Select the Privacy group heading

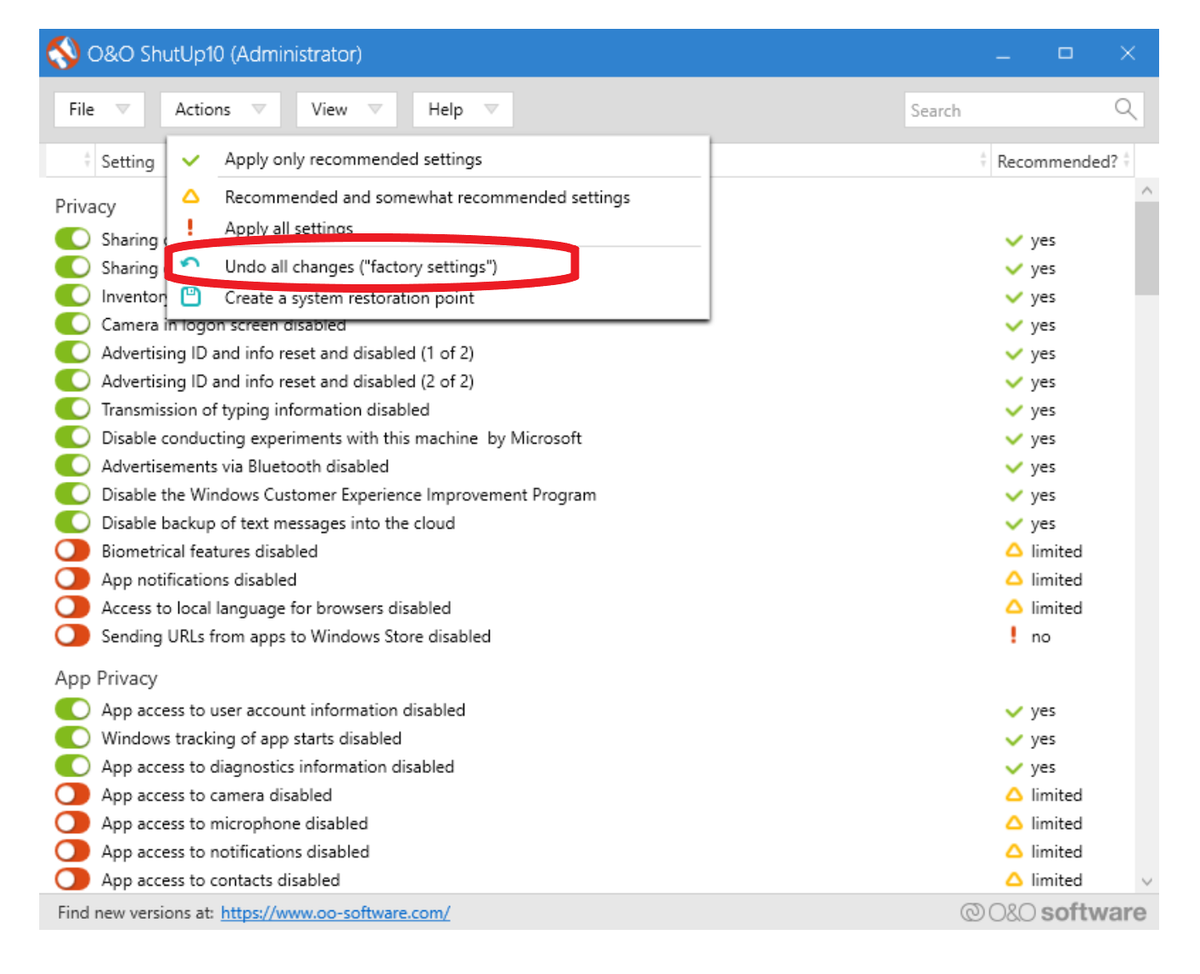85,206
